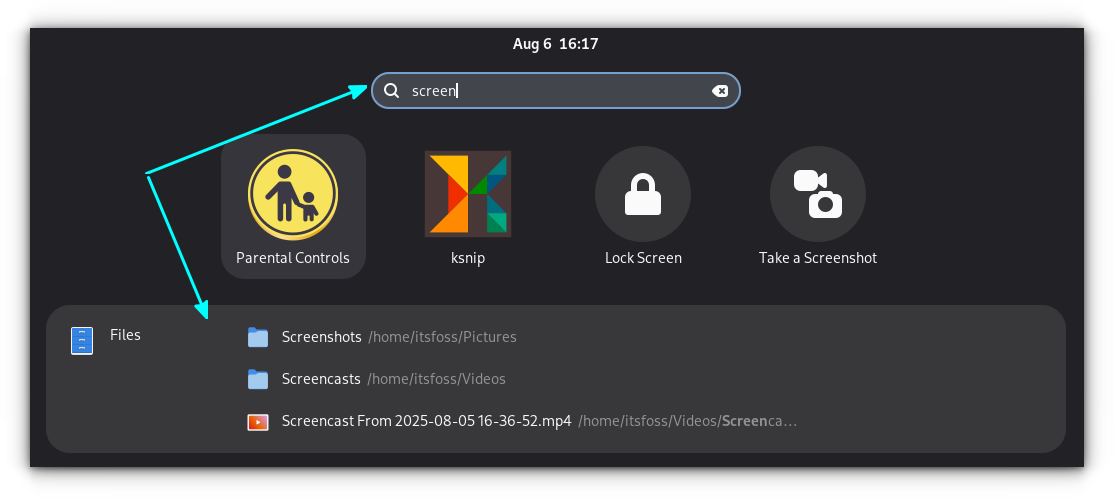Viewport: 1114px width, 499px height.
Task: Click the /home/itsfoss/Pictures path text
Action: pos(442,337)
